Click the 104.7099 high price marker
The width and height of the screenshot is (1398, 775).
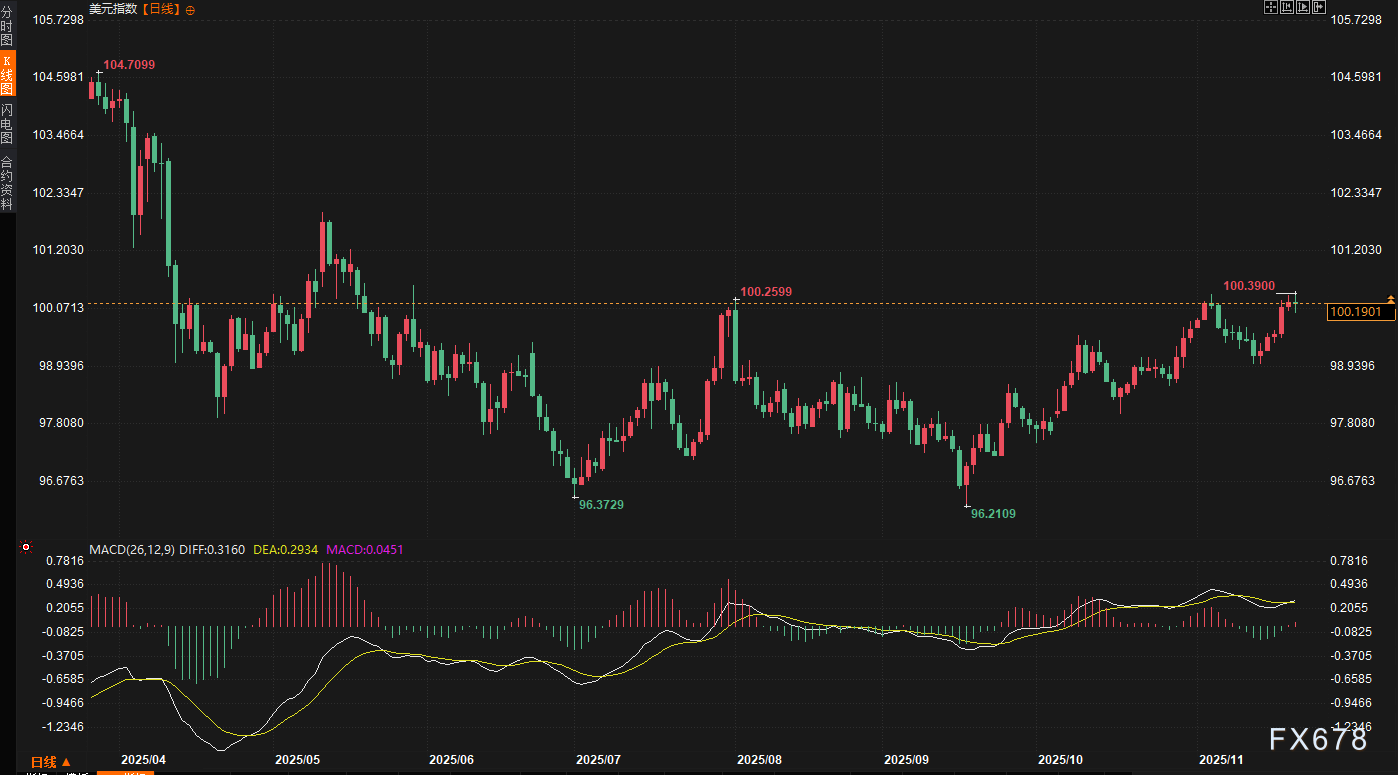pyautogui.click(x=129, y=64)
